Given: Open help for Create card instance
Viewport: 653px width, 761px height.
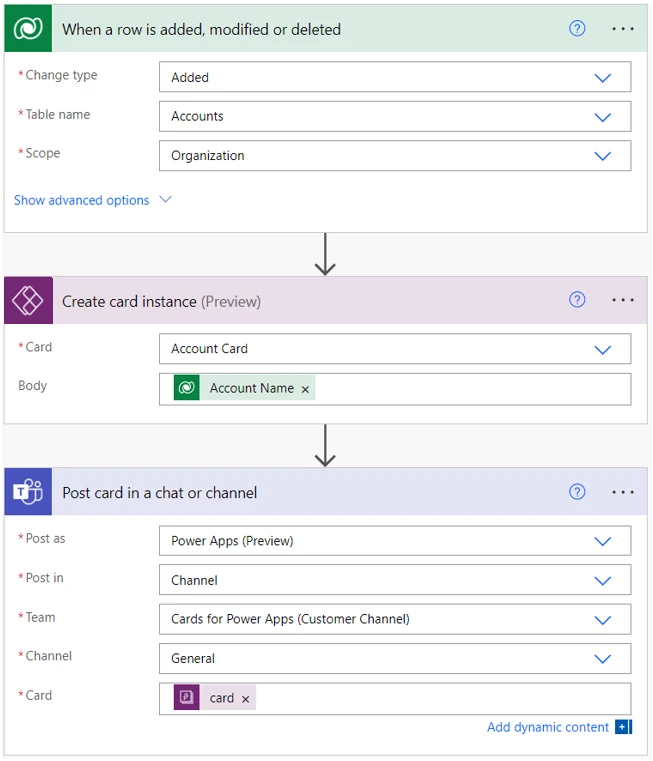Looking at the screenshot, I should click(577, 300).
